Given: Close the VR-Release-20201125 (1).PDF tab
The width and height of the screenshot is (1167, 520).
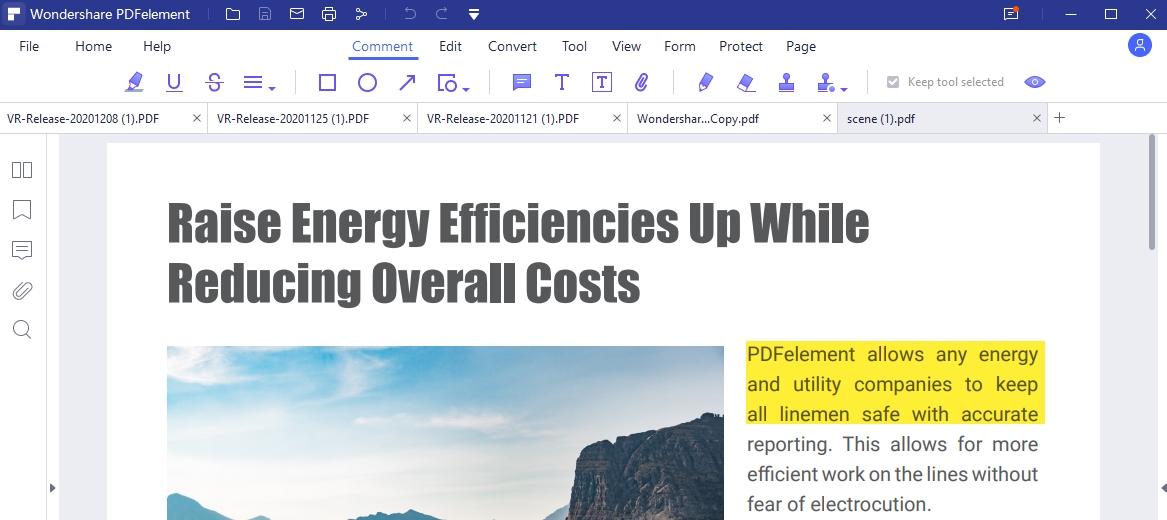Looking at the screenshot, I should pos(406,118).
